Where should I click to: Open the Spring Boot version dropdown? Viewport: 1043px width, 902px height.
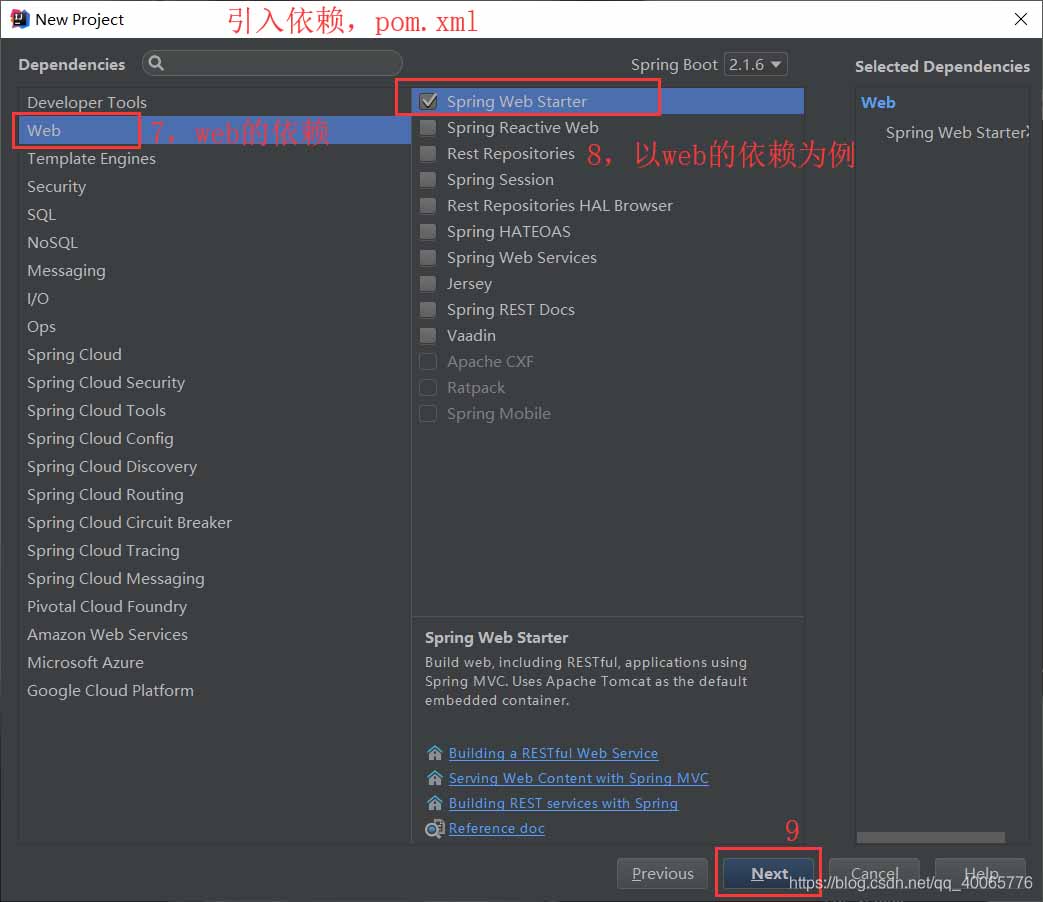point(755,65)
